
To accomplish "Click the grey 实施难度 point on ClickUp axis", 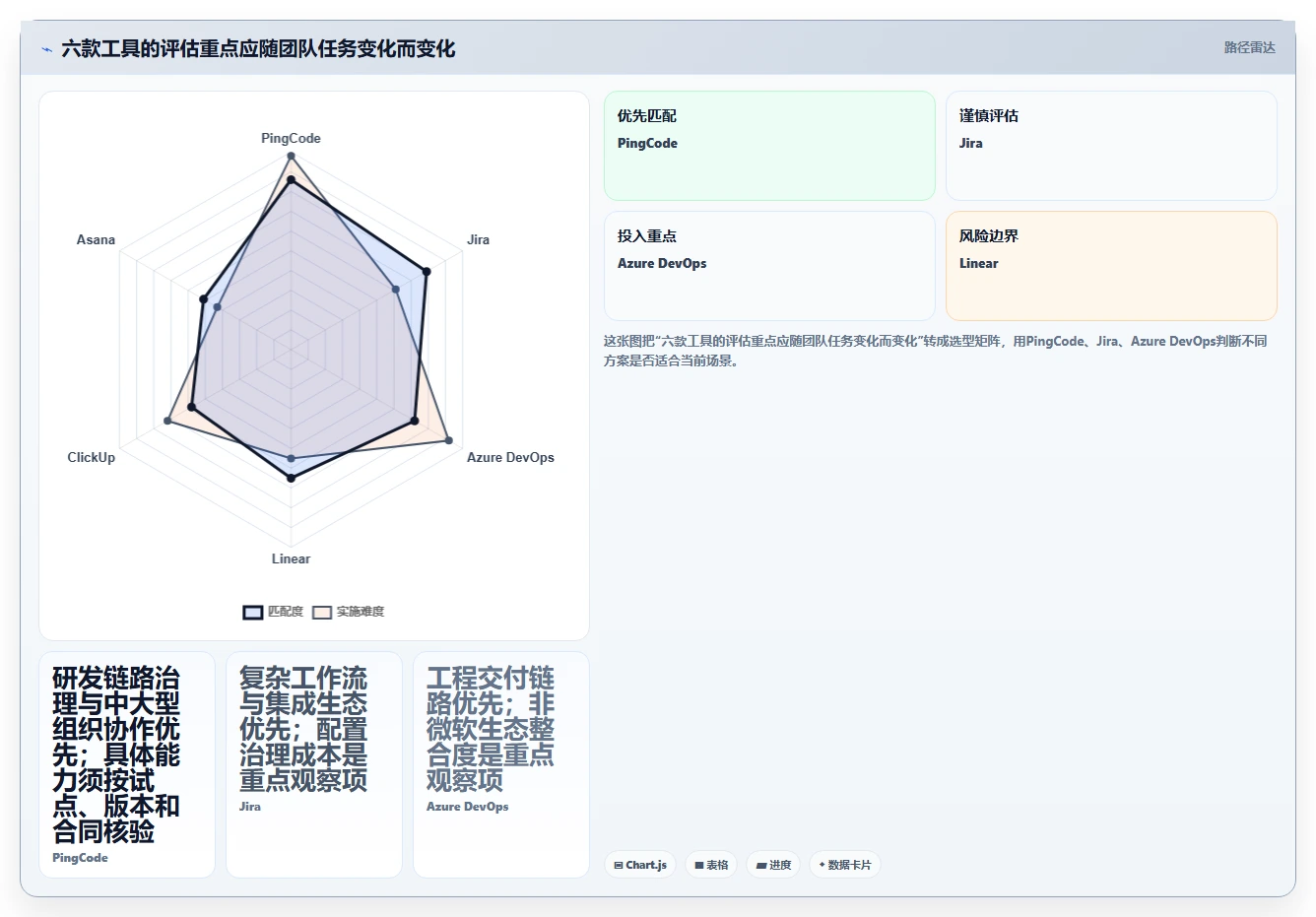I will (167, 421).
